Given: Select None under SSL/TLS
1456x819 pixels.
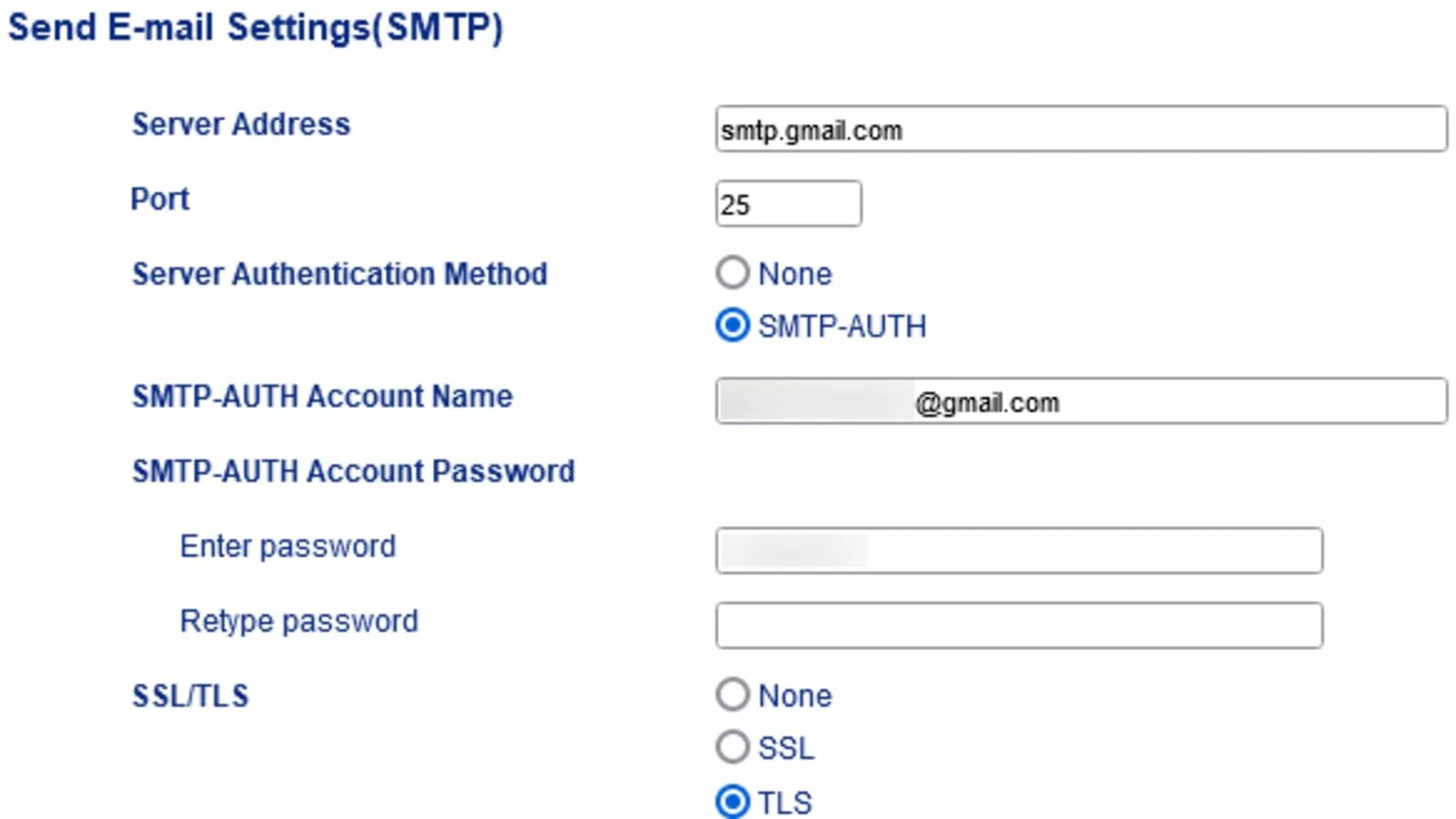Looking at the screenshot, I should click(x=733, y=694).
